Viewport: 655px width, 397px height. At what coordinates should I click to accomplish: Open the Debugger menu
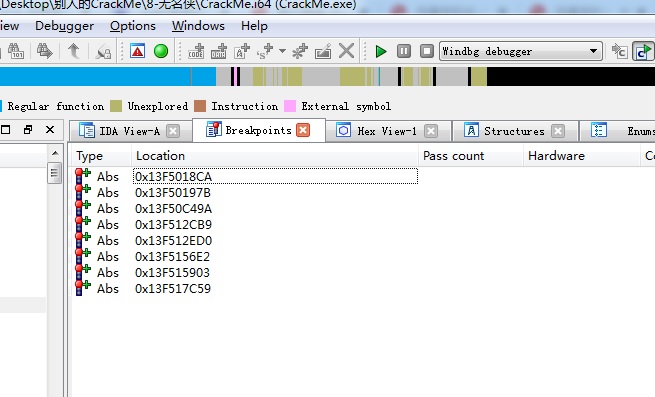pyautogui.click(x=64, y=26)
